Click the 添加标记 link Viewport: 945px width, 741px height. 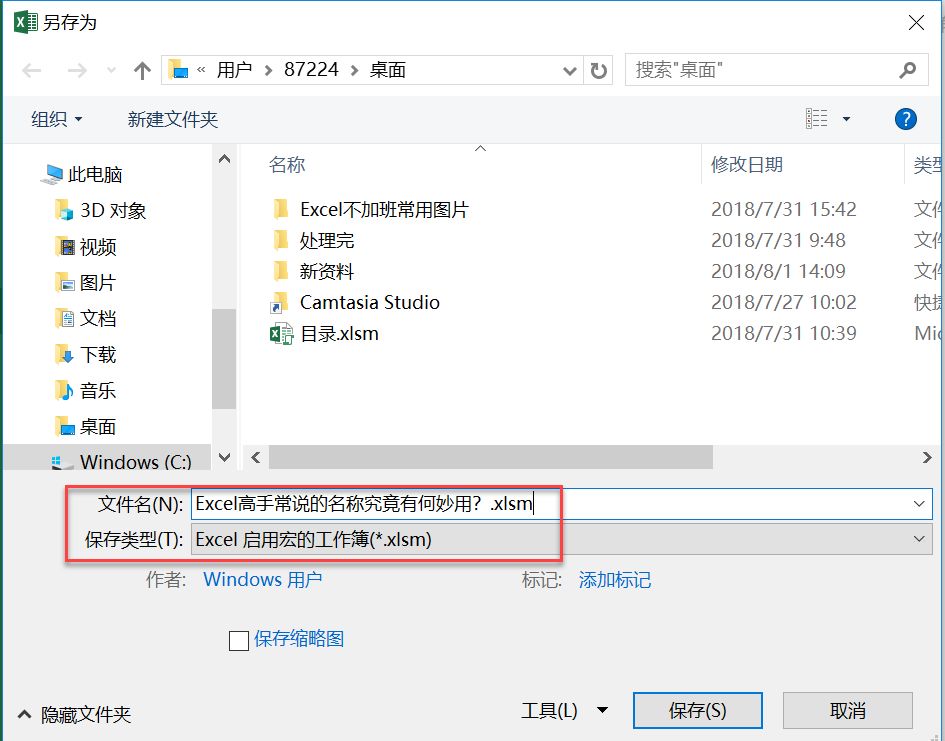(615, 580)
